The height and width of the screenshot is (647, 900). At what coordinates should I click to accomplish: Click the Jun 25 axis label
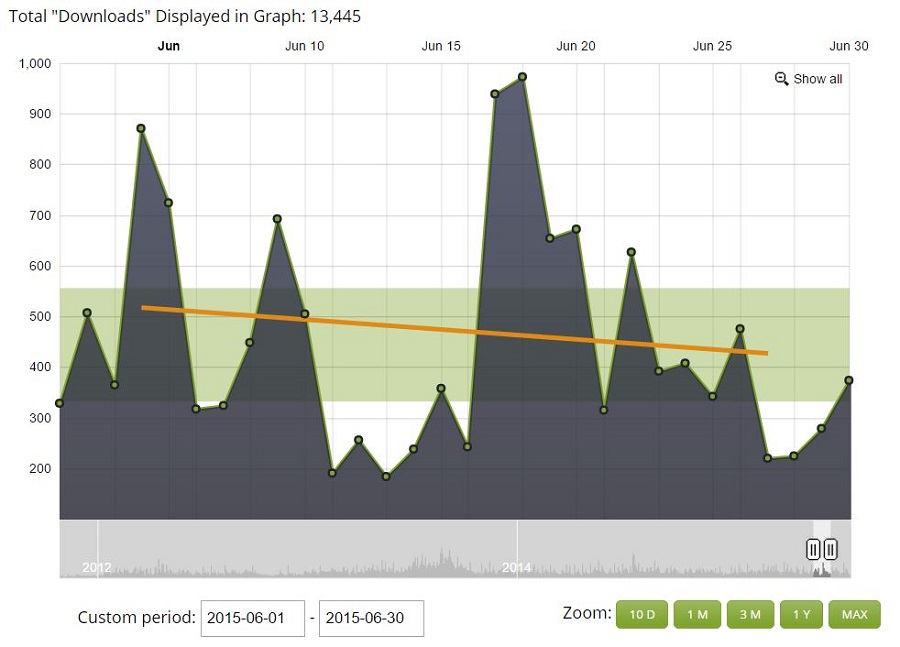click(712, 46)
